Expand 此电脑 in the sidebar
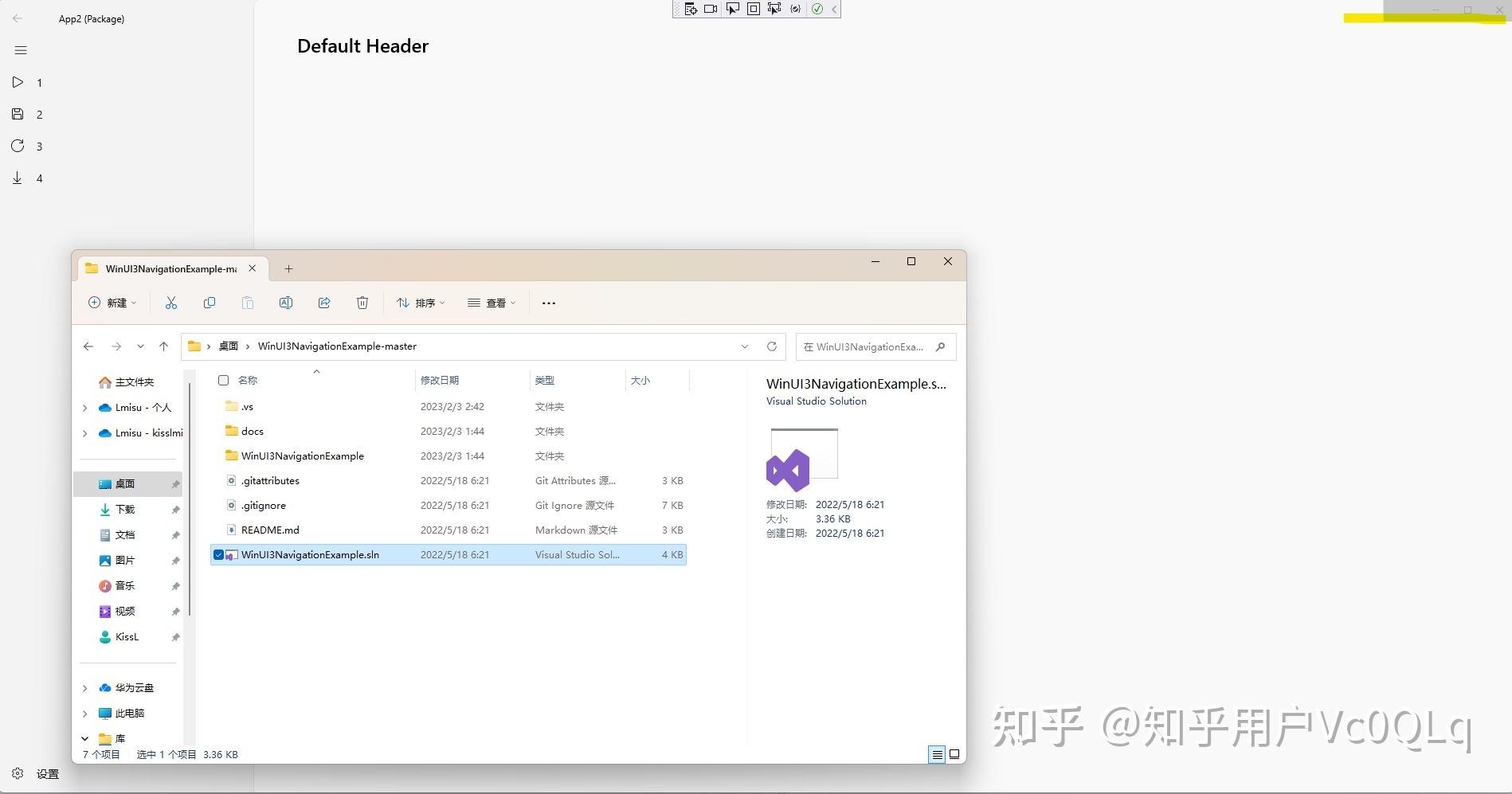The height and width of the screenshot is (794, 1512). 84,713
